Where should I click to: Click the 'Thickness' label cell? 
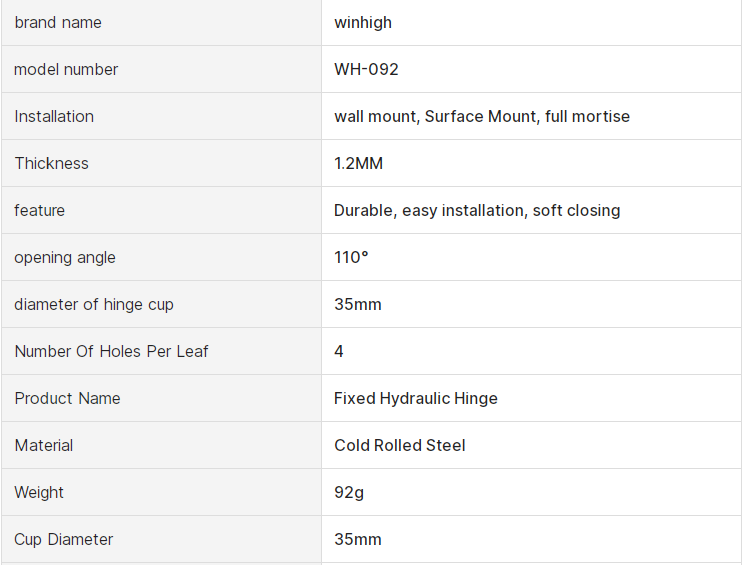pyautogui.click(x=51, y=163)
